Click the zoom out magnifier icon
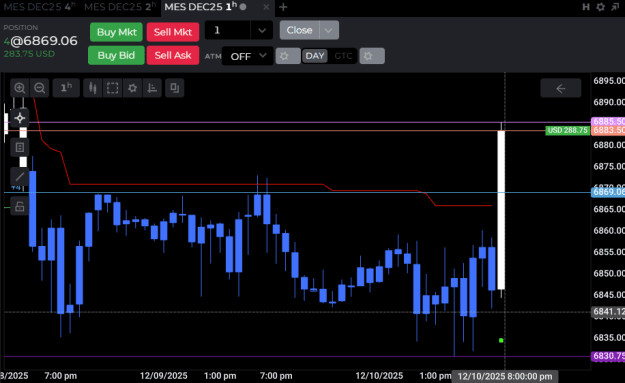This screenshot has height=383, width=625. (x=39, y=88)
